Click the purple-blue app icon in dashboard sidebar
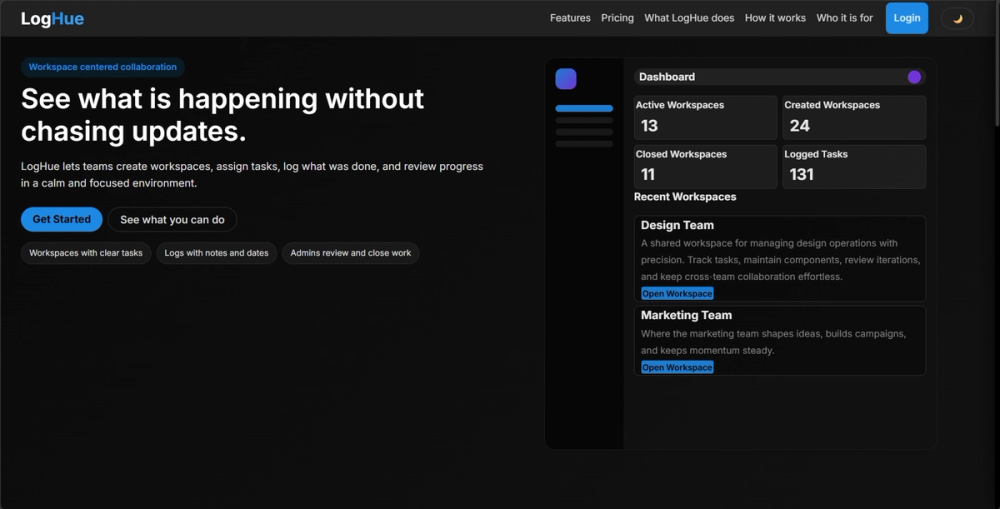The image size is (1000, 509). (x=566, y=79)
